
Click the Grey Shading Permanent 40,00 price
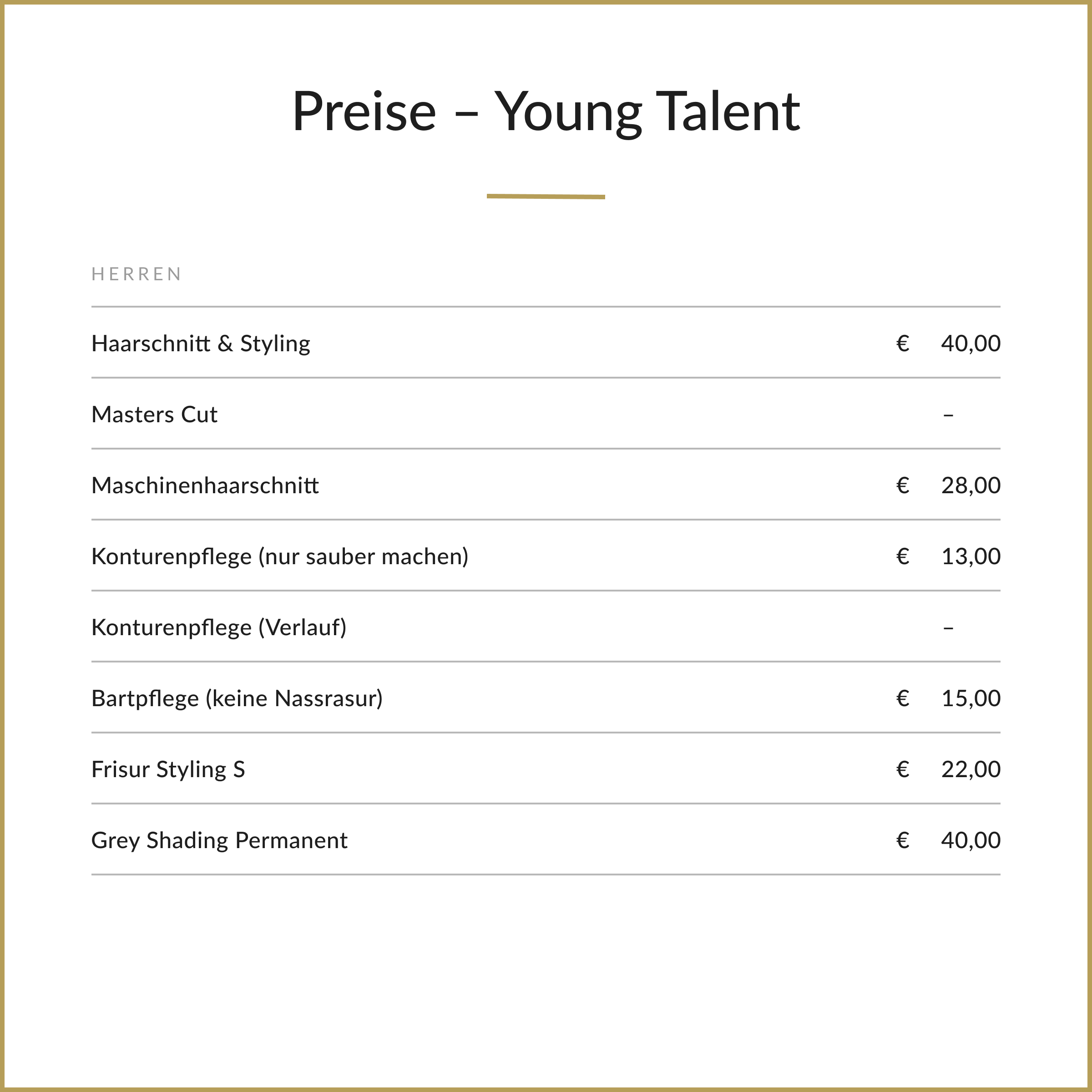click(971, 840)
